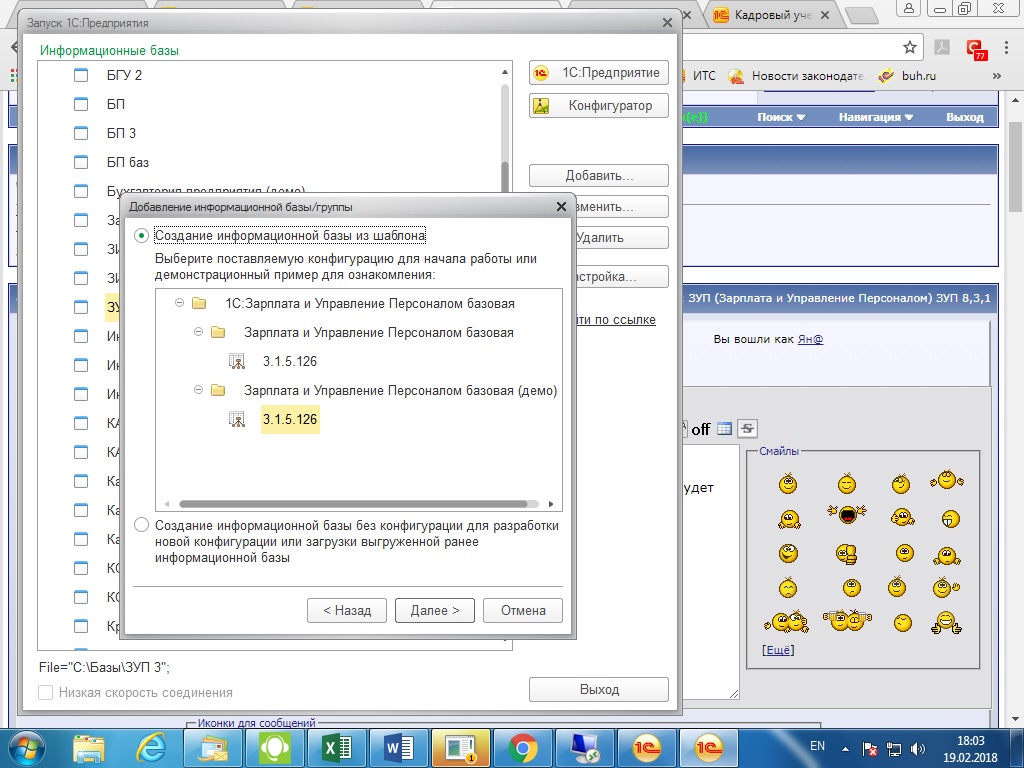Click the strikethrough formatting icon
The height and width of the screenshot is (768, 1024).
[x=748, y=429]
